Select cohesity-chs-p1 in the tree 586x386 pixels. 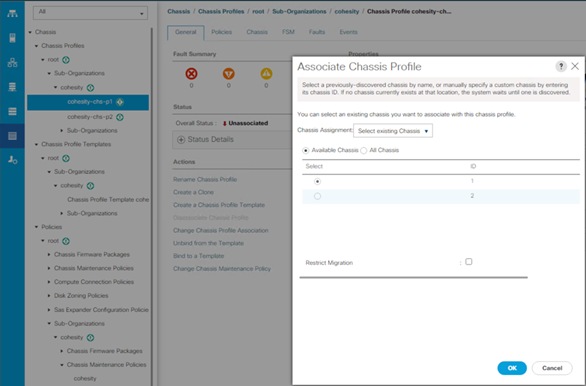[x=88, y=102]
